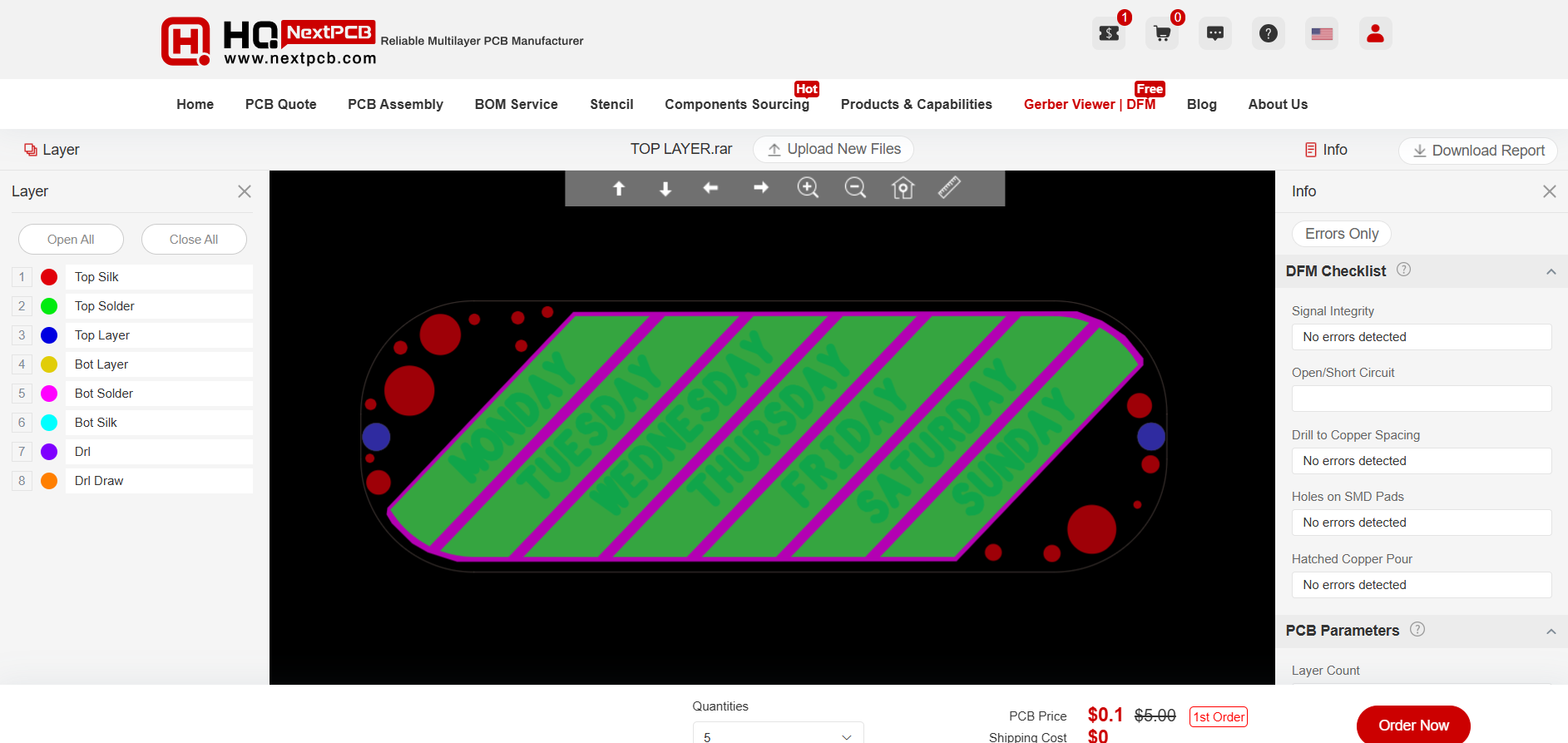This screenshot has height=743, width=1568.
Task: Toggle the Info panel from the toolbar
Action: (1326, 150)
